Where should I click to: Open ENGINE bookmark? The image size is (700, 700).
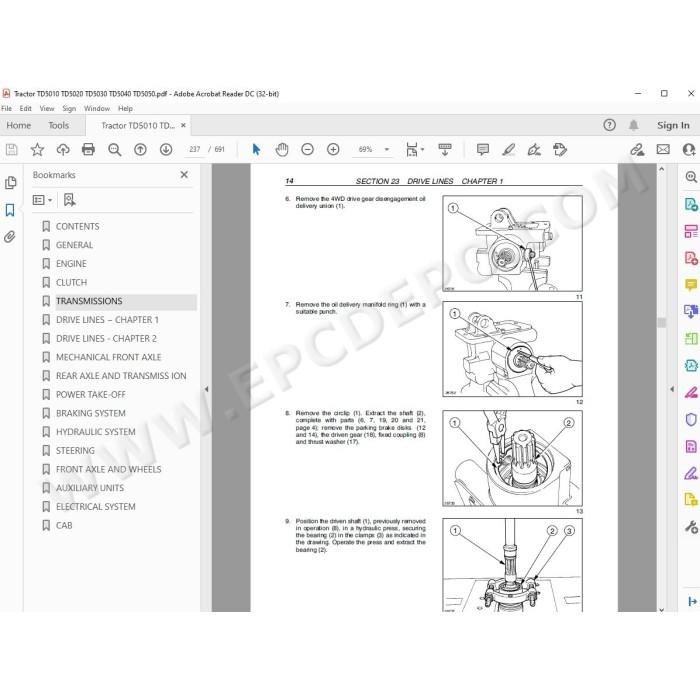pyautogui.click(x=71, y=264)
